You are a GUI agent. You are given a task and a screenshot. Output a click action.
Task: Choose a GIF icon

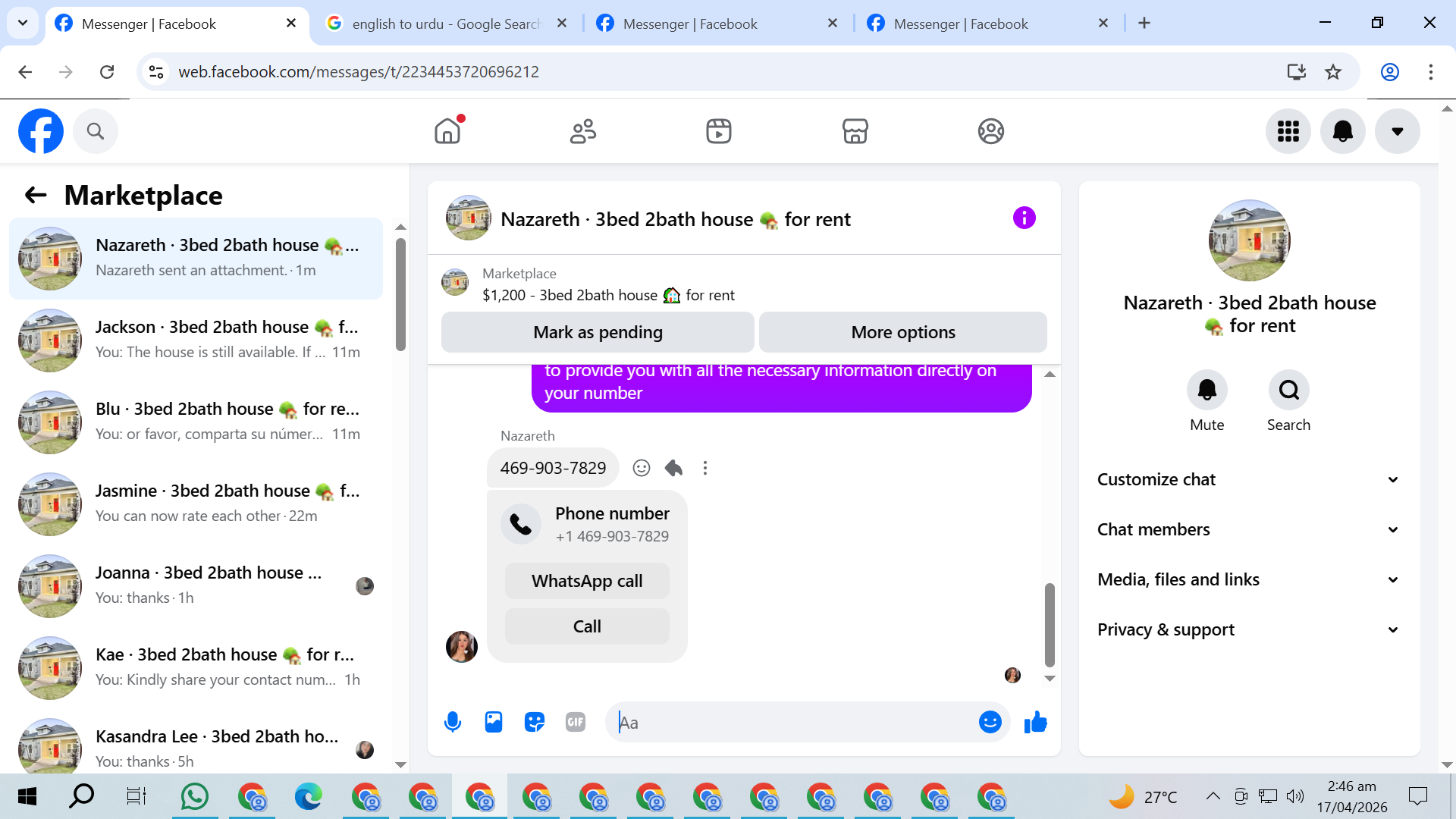click(576, 722)
